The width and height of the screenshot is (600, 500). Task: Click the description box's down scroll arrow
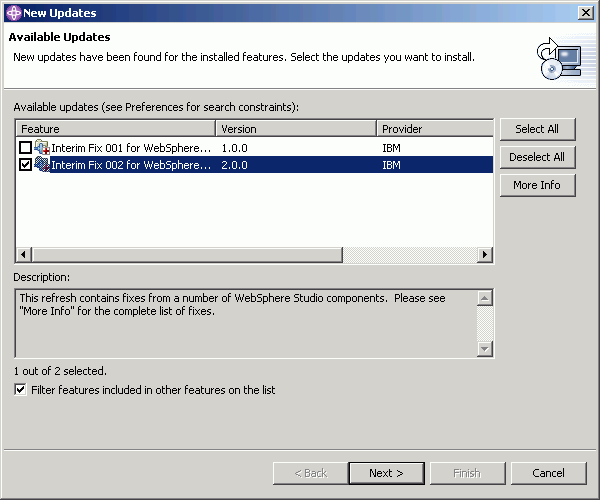click(485, 349)
